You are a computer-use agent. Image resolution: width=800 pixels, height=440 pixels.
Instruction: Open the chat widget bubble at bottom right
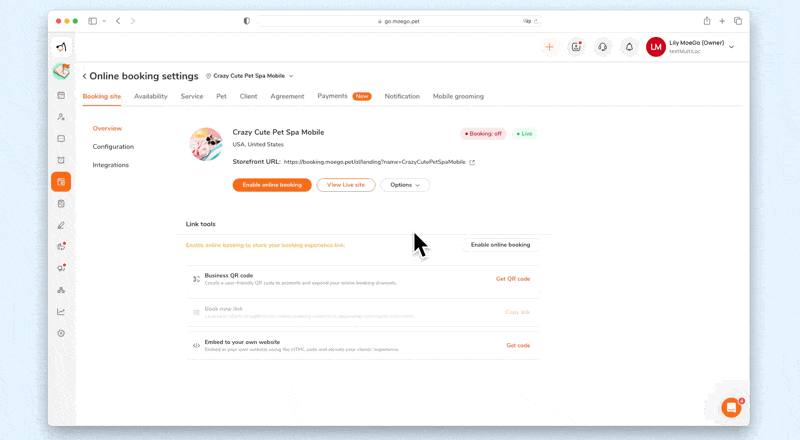click(731, 408)
